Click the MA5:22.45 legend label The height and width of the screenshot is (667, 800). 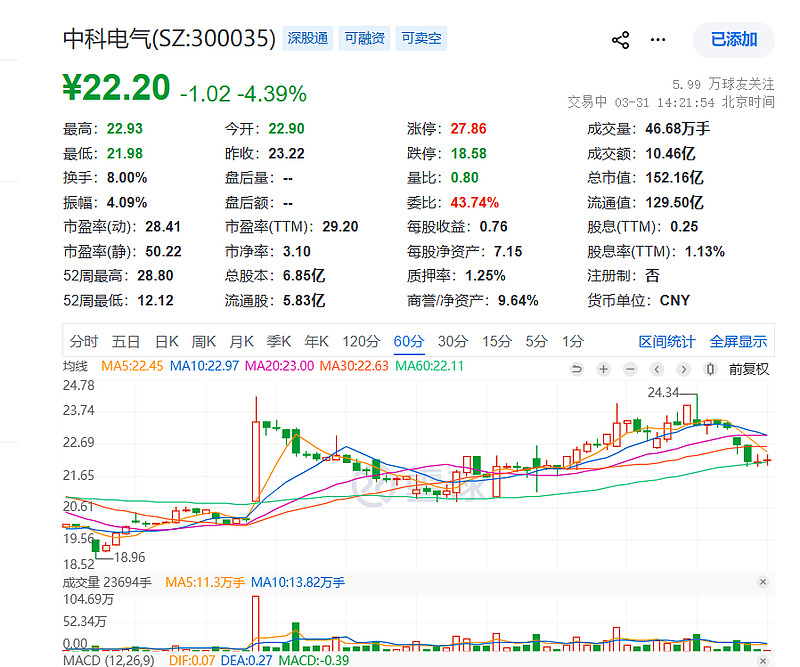pyautogui.click(x=132, y=366)
